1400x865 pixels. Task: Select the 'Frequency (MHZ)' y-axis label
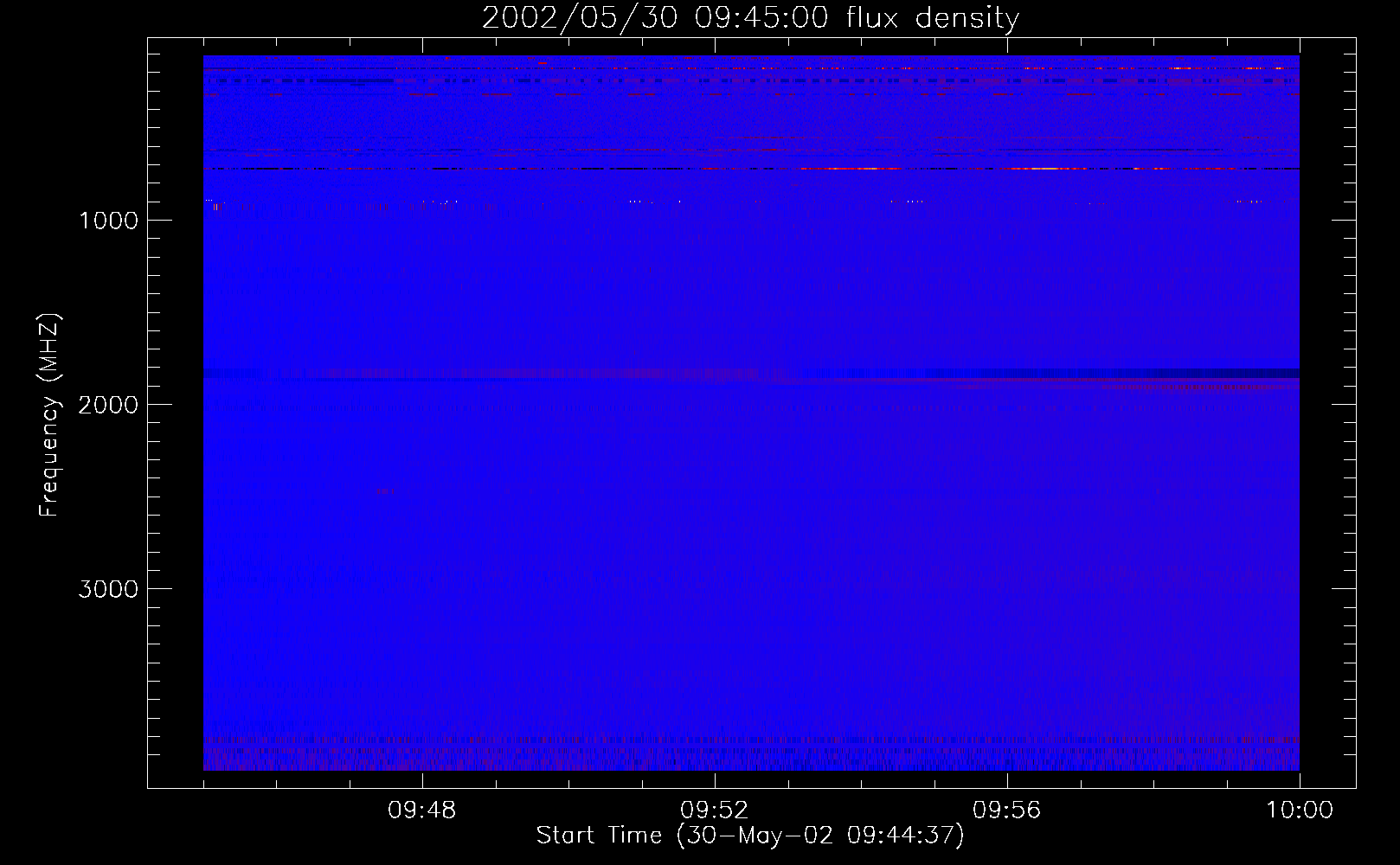point(49,415)
